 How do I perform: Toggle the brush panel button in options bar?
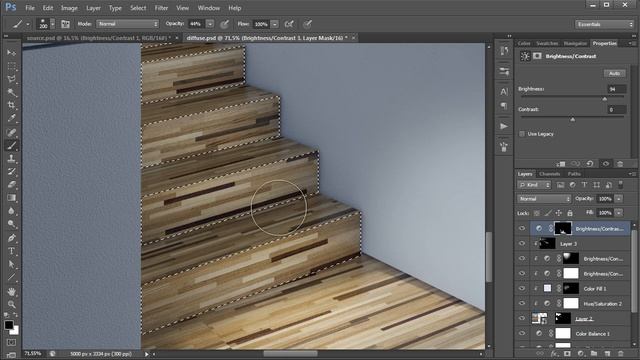pos(65,24)
